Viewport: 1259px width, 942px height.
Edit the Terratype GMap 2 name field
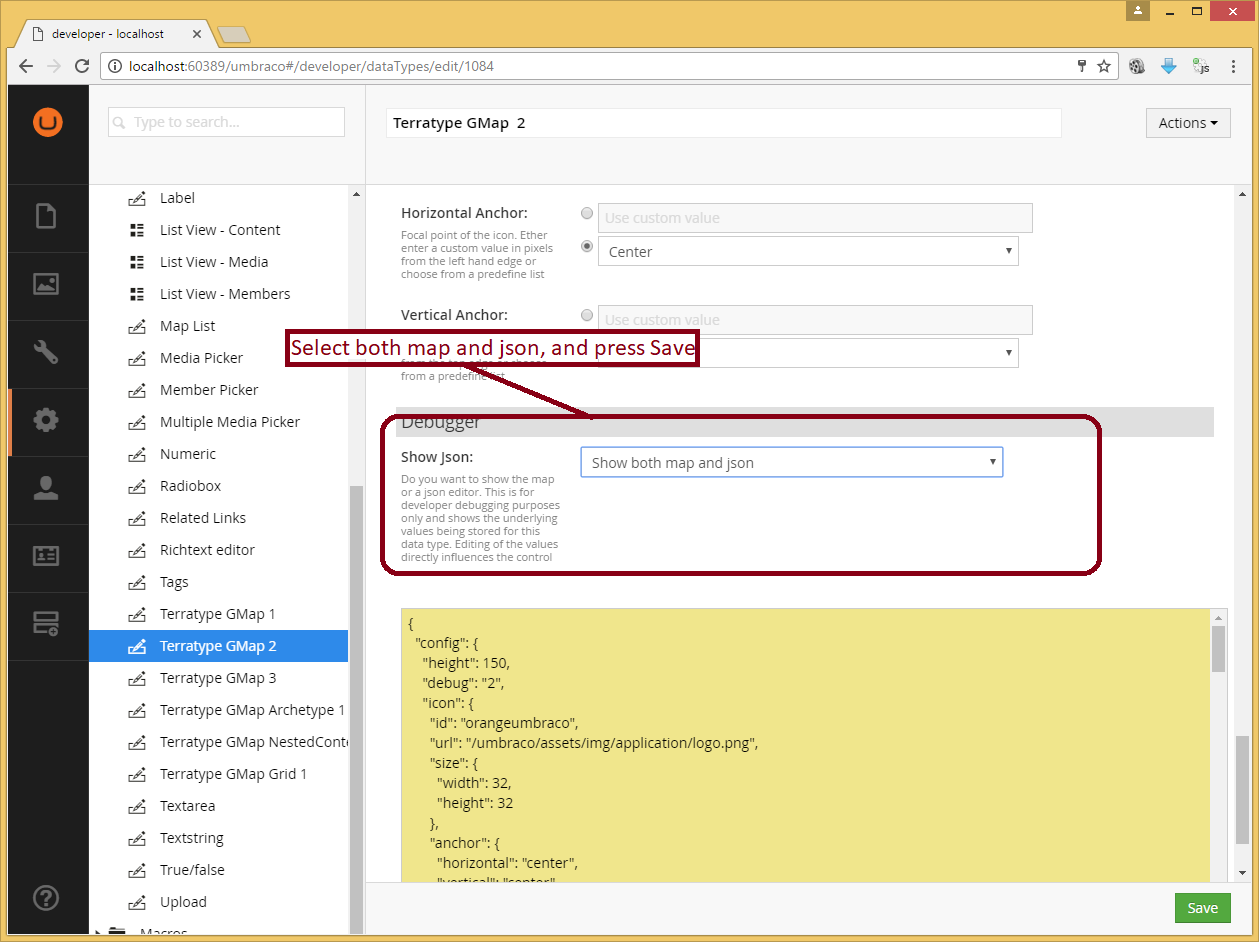coord(723,123)
